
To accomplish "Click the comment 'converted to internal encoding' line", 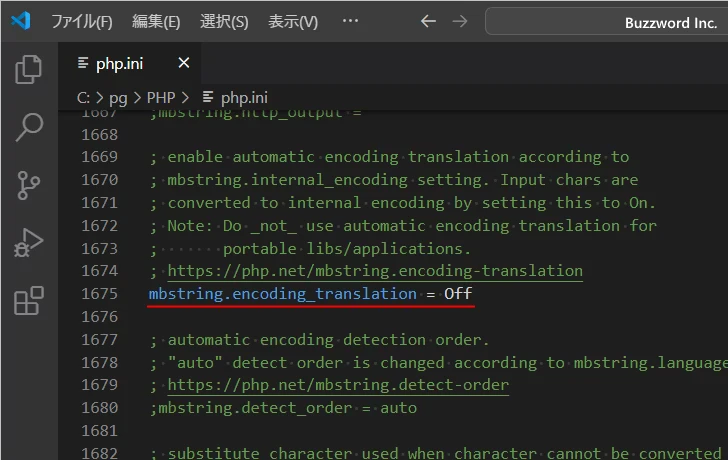I will pyautogui.click(x=402, y=203).
